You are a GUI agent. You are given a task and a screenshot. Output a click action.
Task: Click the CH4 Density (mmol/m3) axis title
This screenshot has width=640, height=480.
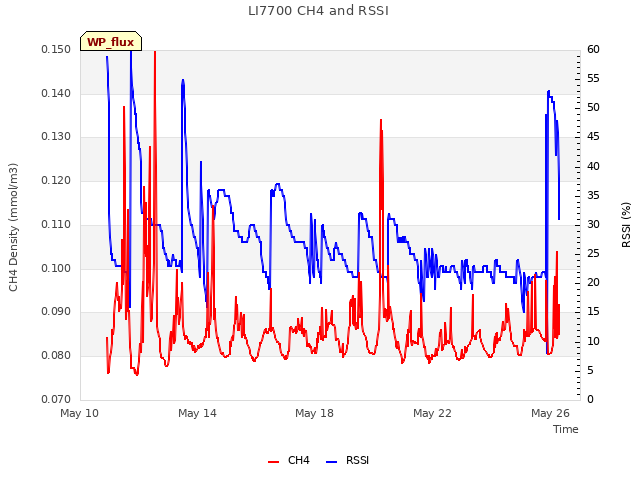[x=13, y=227]
